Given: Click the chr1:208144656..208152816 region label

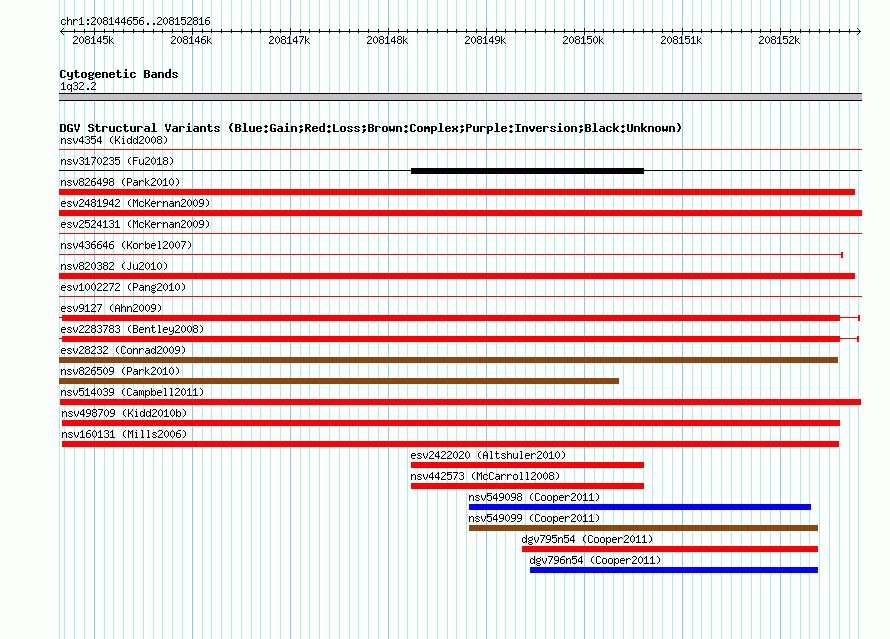Looking at the screenshot, I should tap(135, 21).
